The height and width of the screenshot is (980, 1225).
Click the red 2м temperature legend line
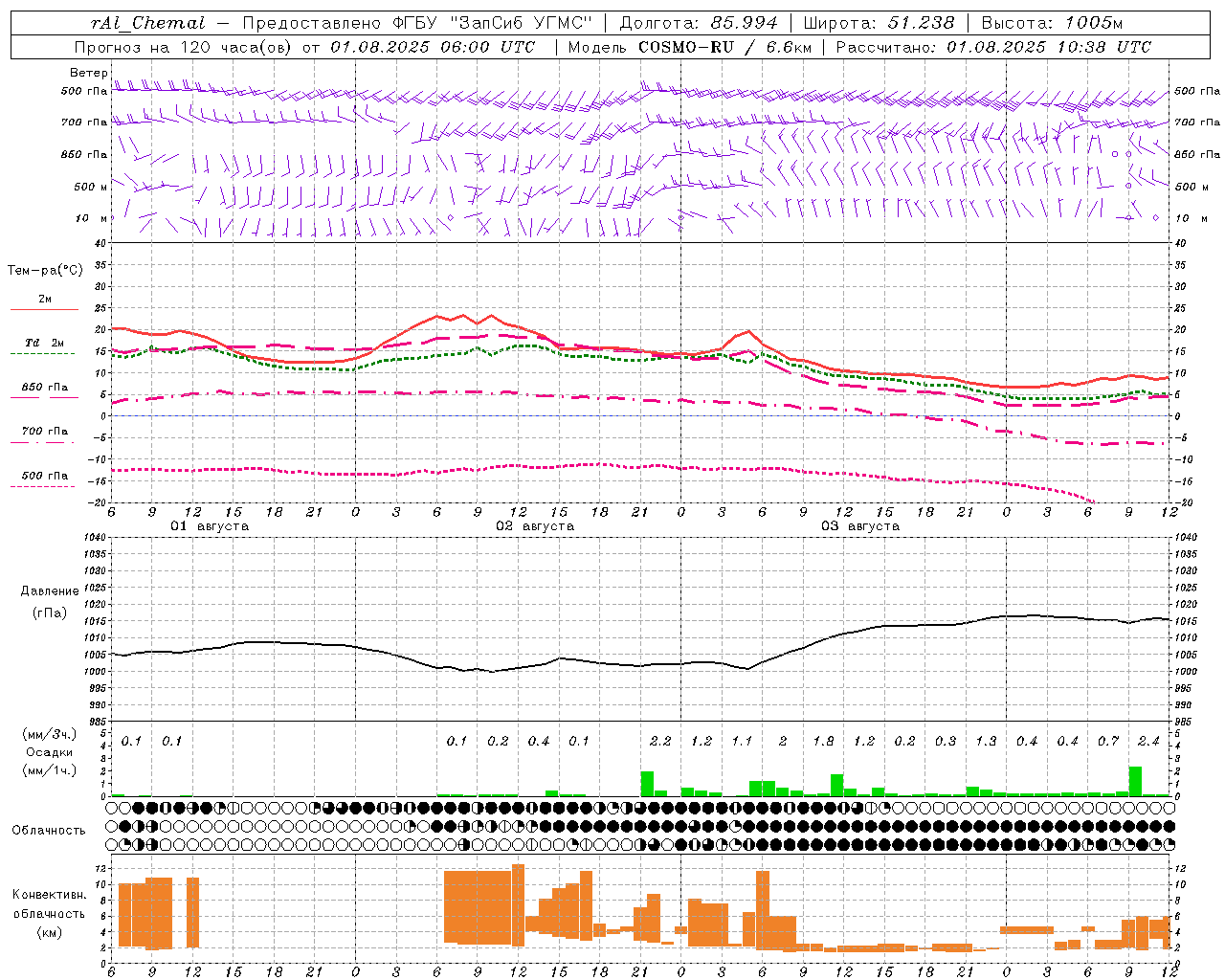pos(44,309)
